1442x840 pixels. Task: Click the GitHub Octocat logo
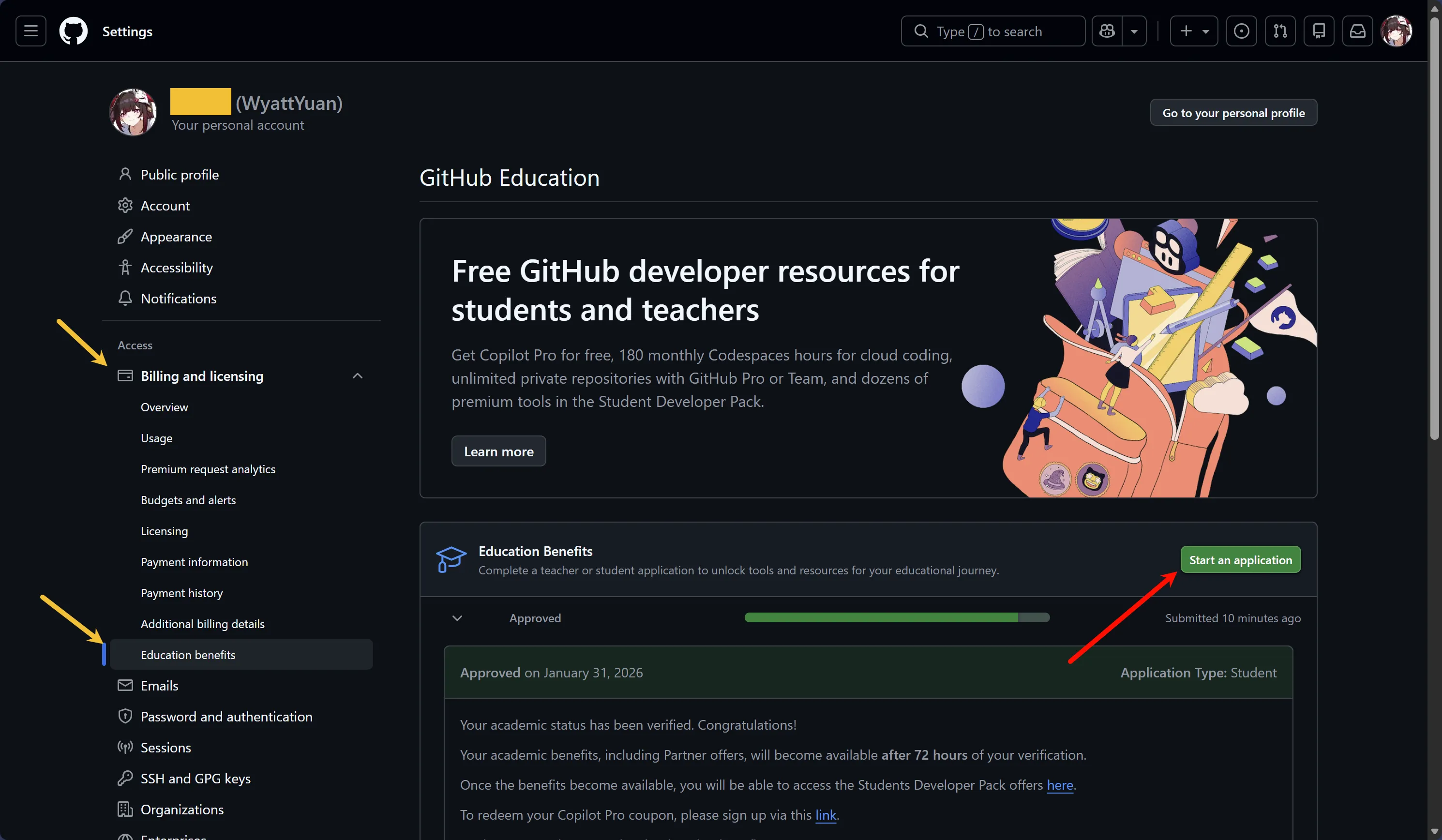pos(73,31)
